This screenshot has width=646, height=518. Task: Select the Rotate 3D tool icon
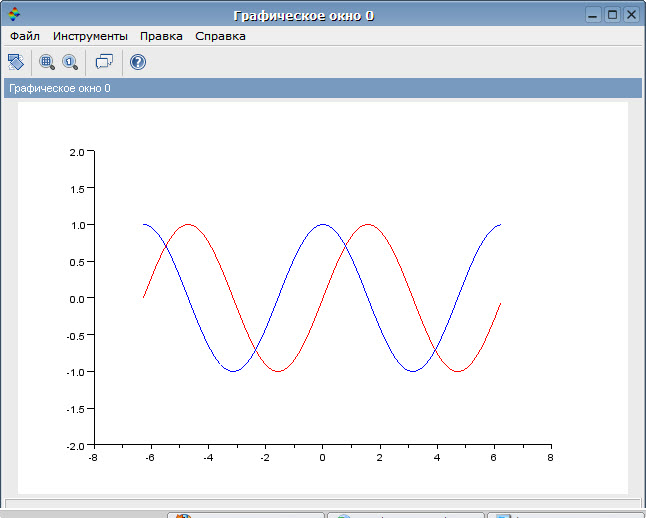[16, 62]
